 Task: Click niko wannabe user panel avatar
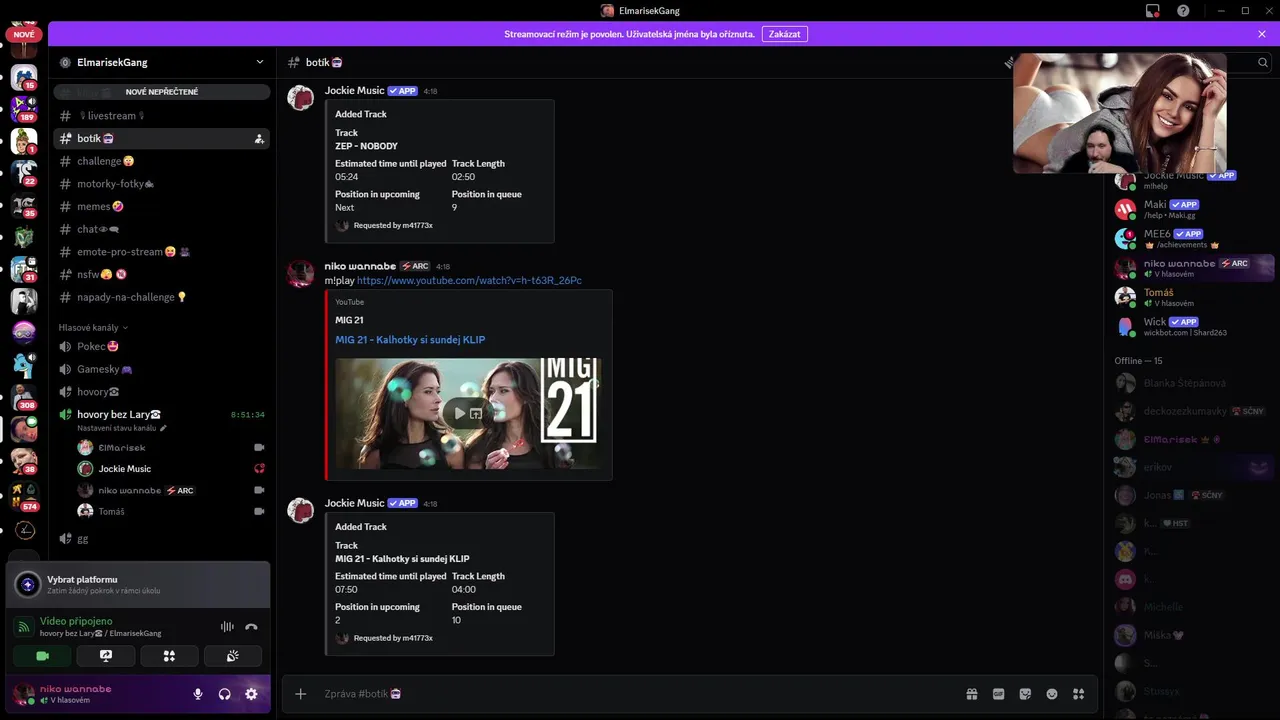[23, 693]
